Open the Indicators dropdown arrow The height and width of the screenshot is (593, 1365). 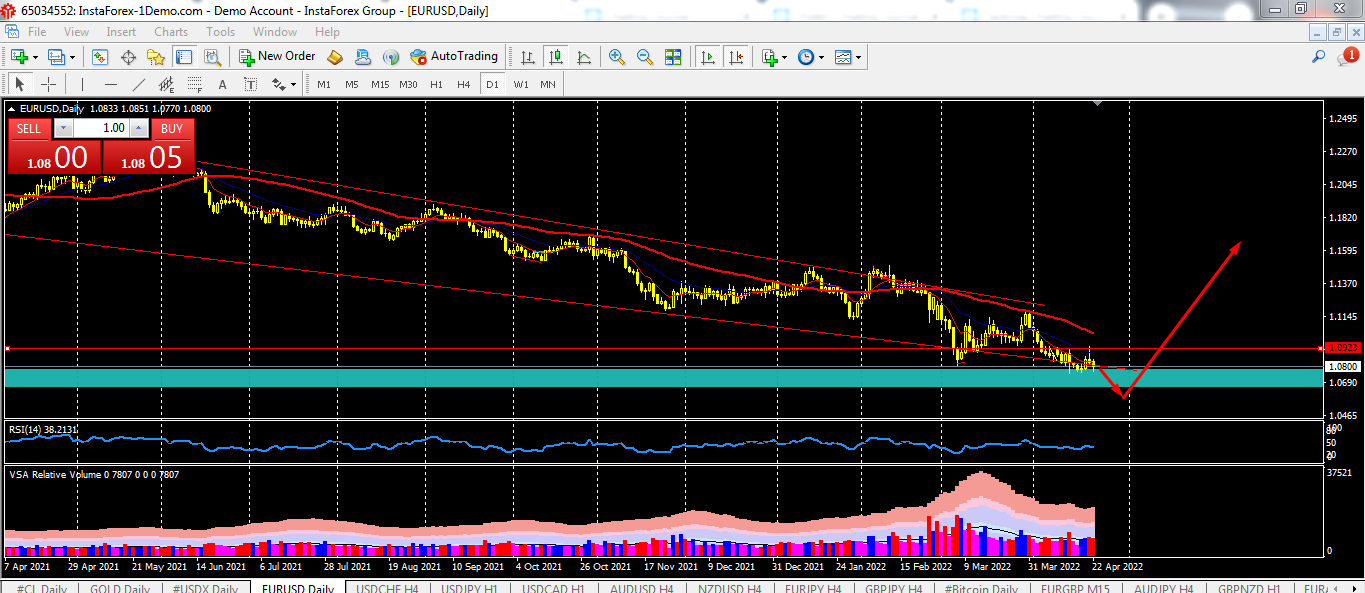[x=785, y=57]
